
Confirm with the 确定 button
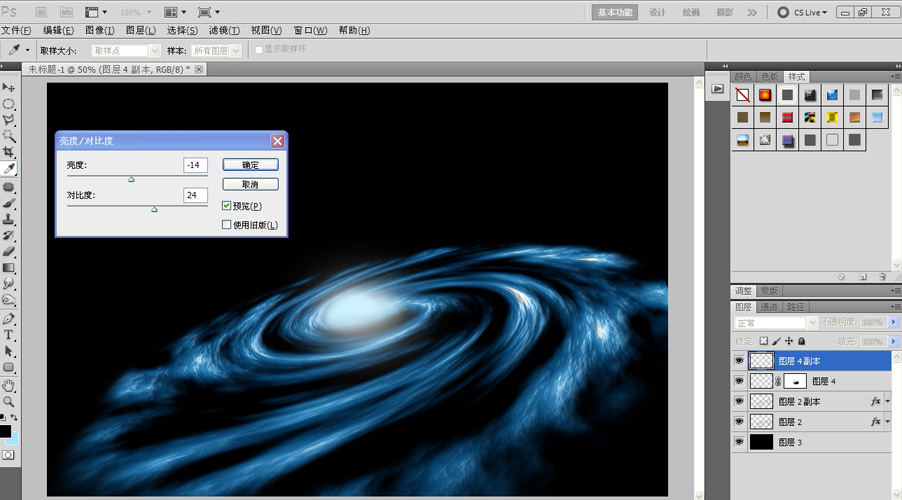250,165
